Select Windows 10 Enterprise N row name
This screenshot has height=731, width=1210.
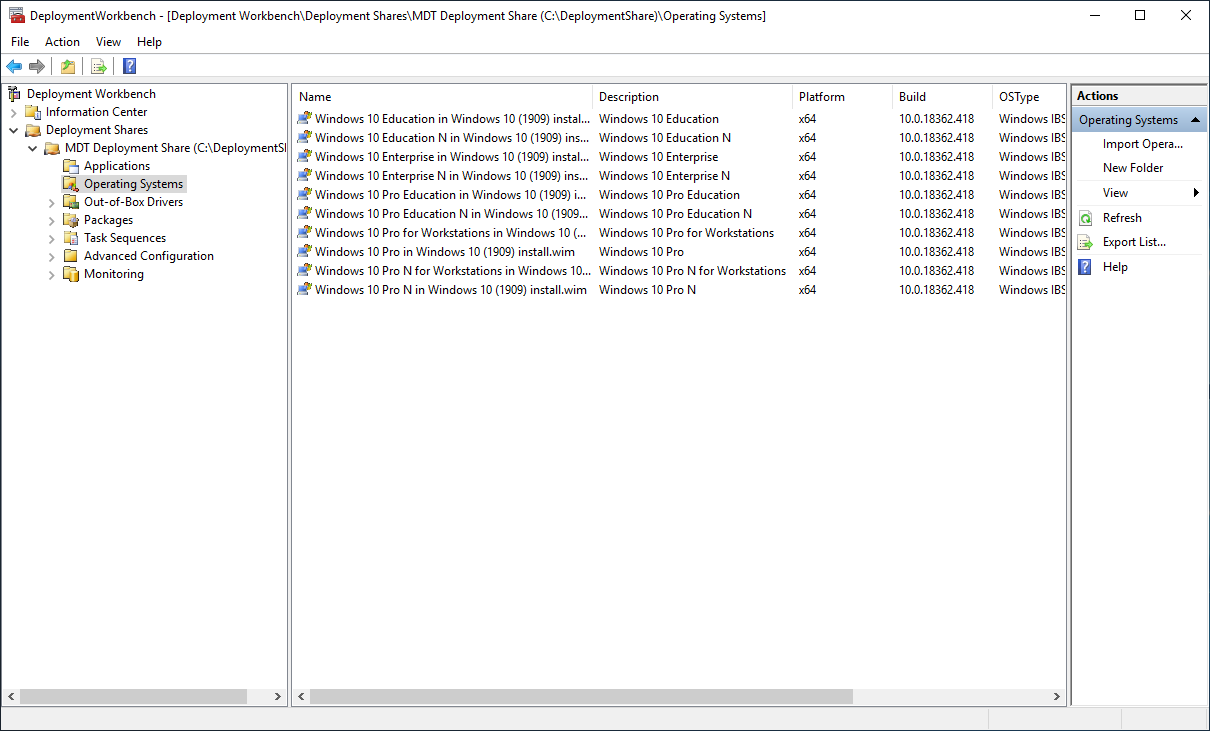click(451, 175)
